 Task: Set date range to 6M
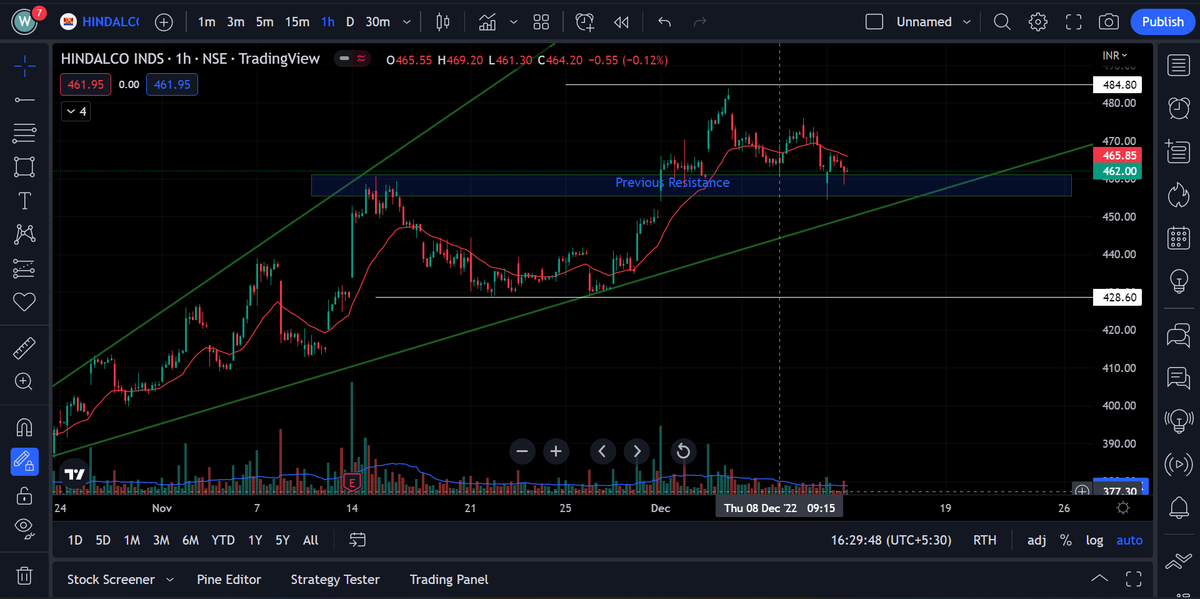(x=190, y=540)
